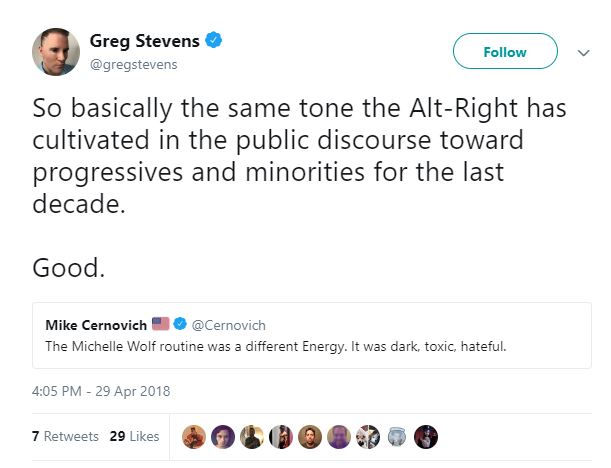View the 29 Likes list

(134, 437)
